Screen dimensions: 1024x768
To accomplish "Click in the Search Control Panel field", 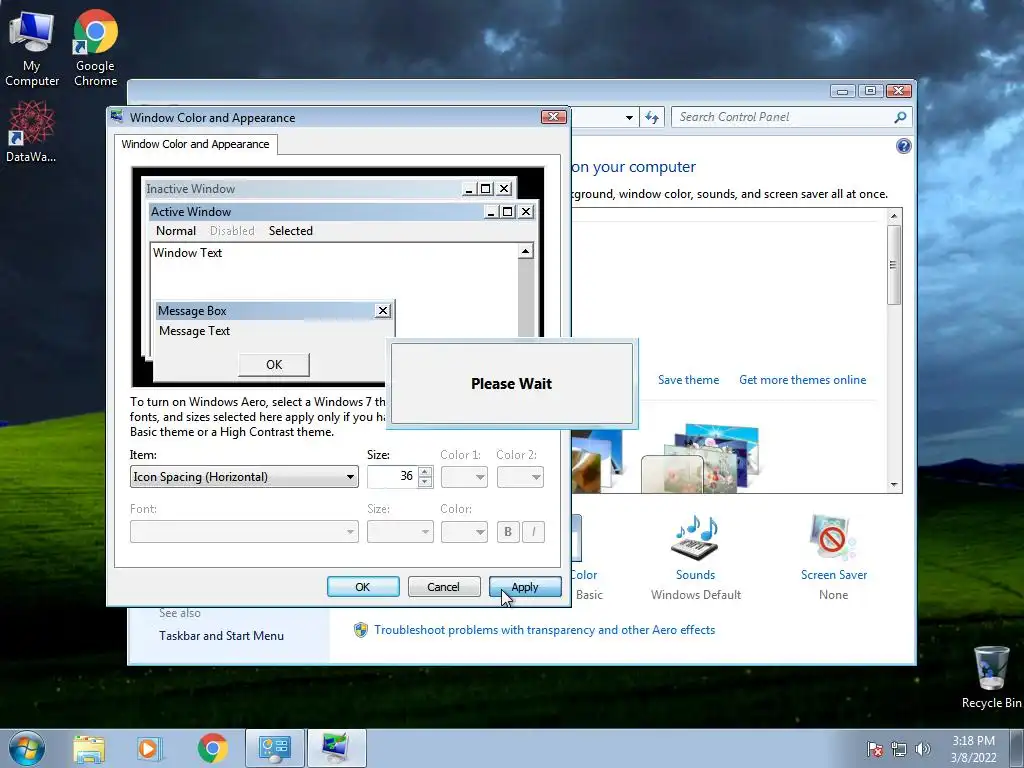I will click(784, 118).
